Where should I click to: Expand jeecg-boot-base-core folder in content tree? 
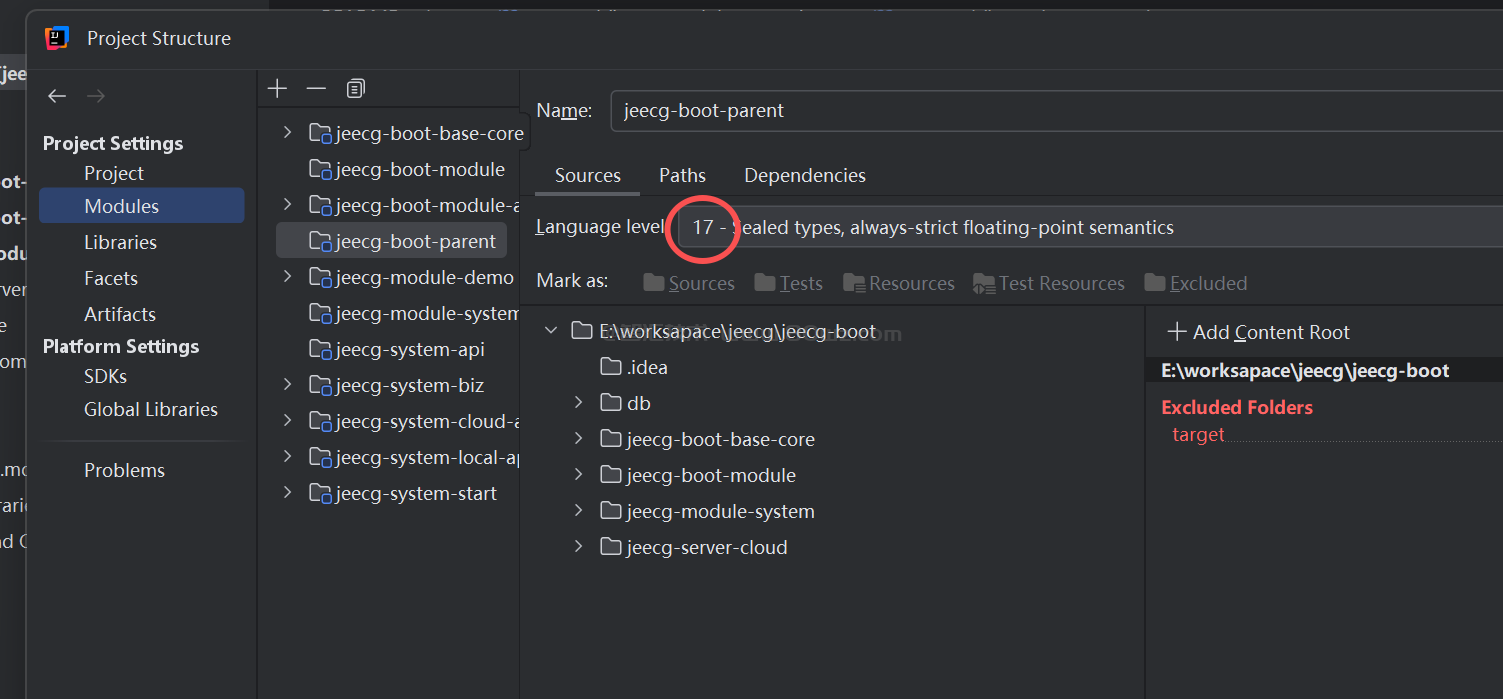tap(578, 438)
